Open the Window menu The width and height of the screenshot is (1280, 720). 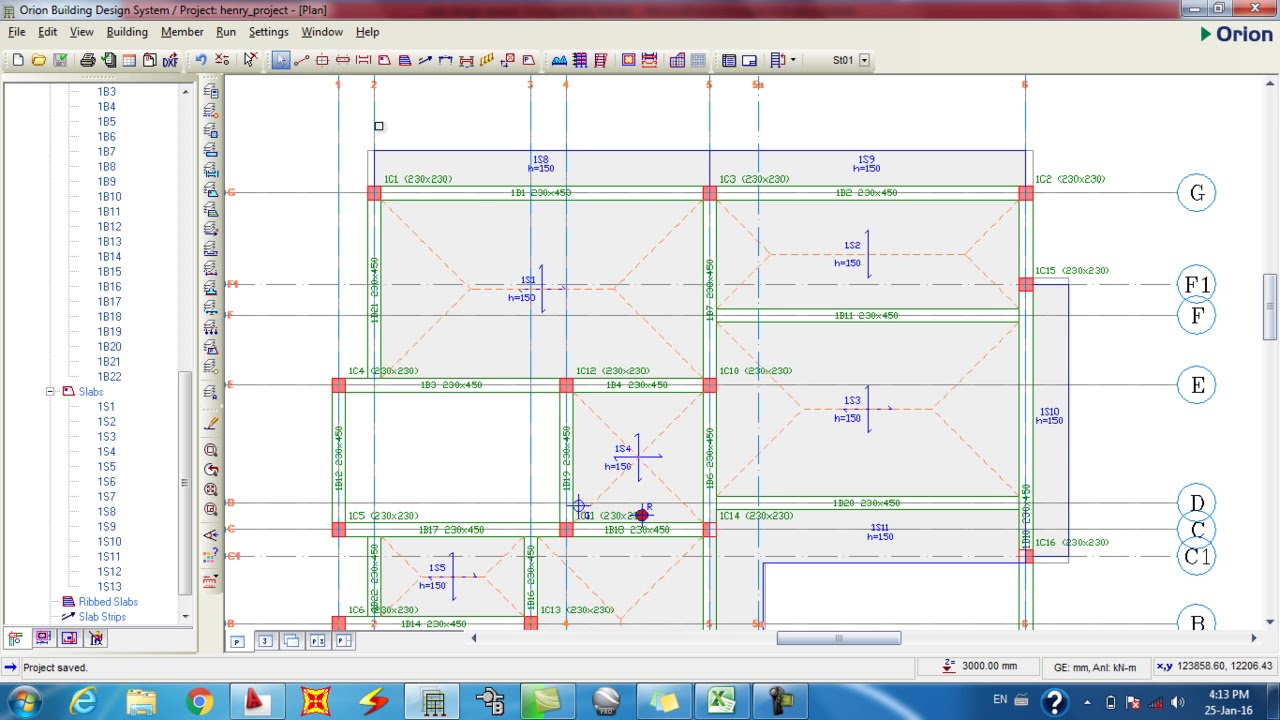pyautogui.click(x=322, y=32)
